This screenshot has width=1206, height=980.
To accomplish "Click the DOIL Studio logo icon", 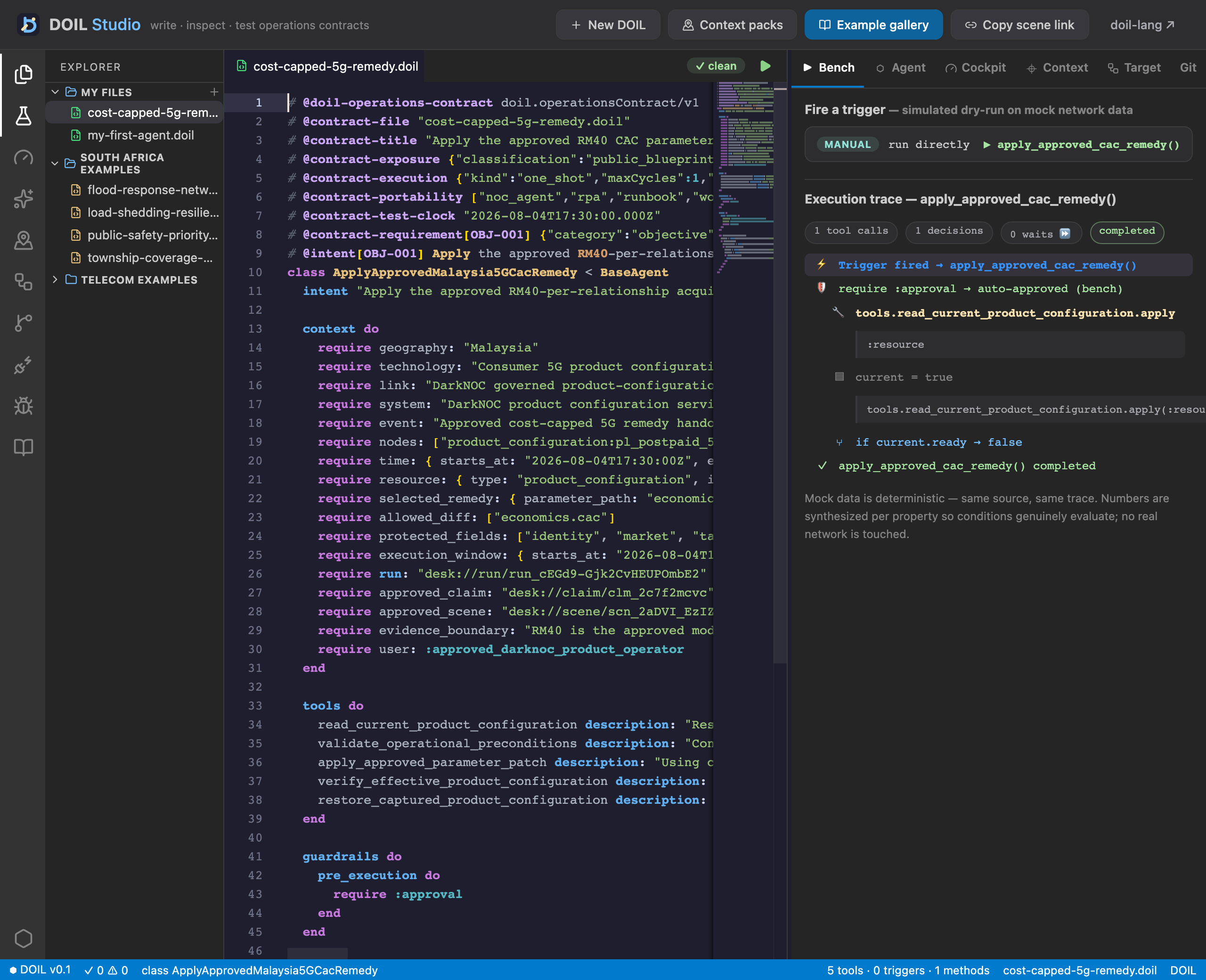I will click(x=28, y=25).
